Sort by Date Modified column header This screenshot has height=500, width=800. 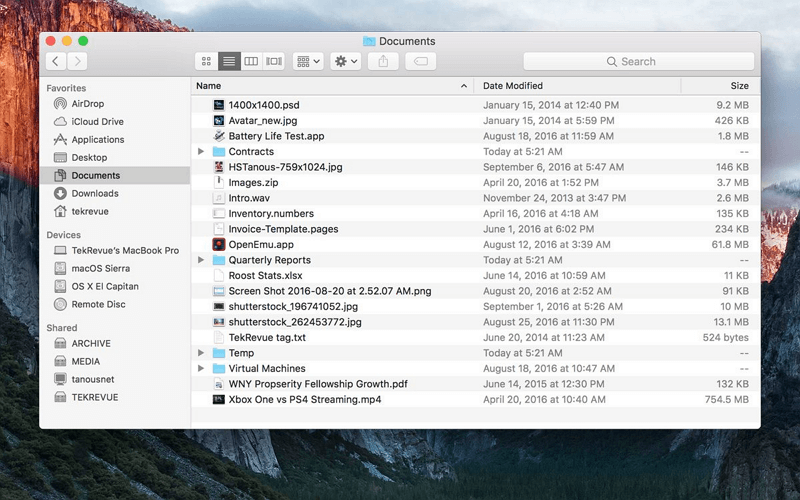[x=512, y=86]
